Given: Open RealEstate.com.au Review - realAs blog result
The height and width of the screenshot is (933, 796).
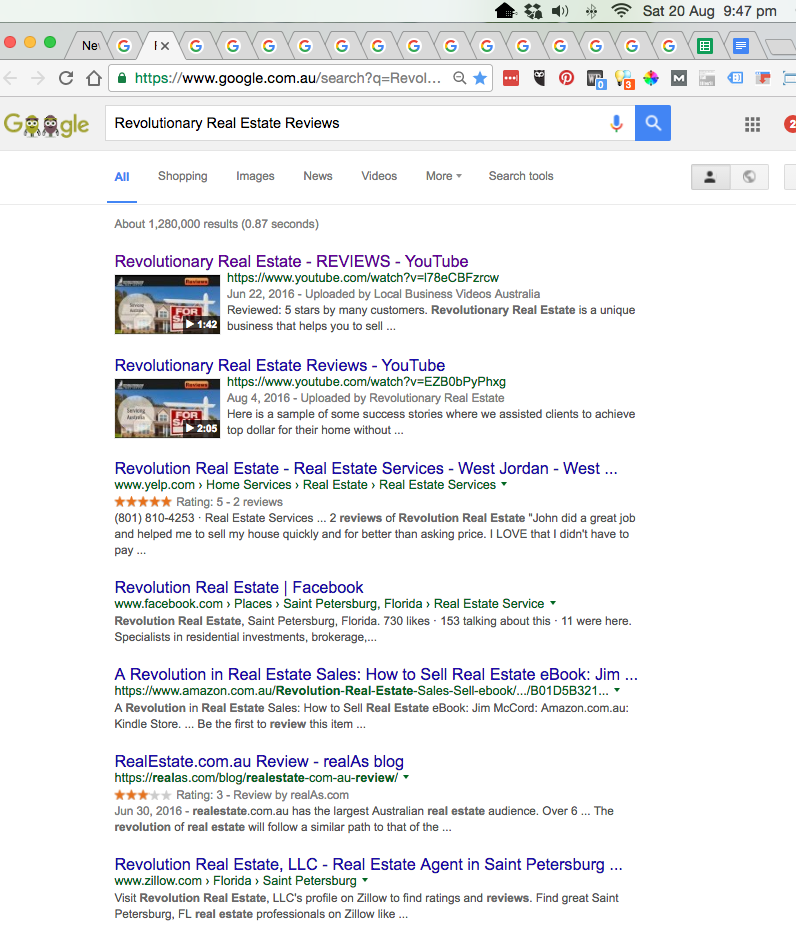Looking at the screenshot, I should 259,761.
